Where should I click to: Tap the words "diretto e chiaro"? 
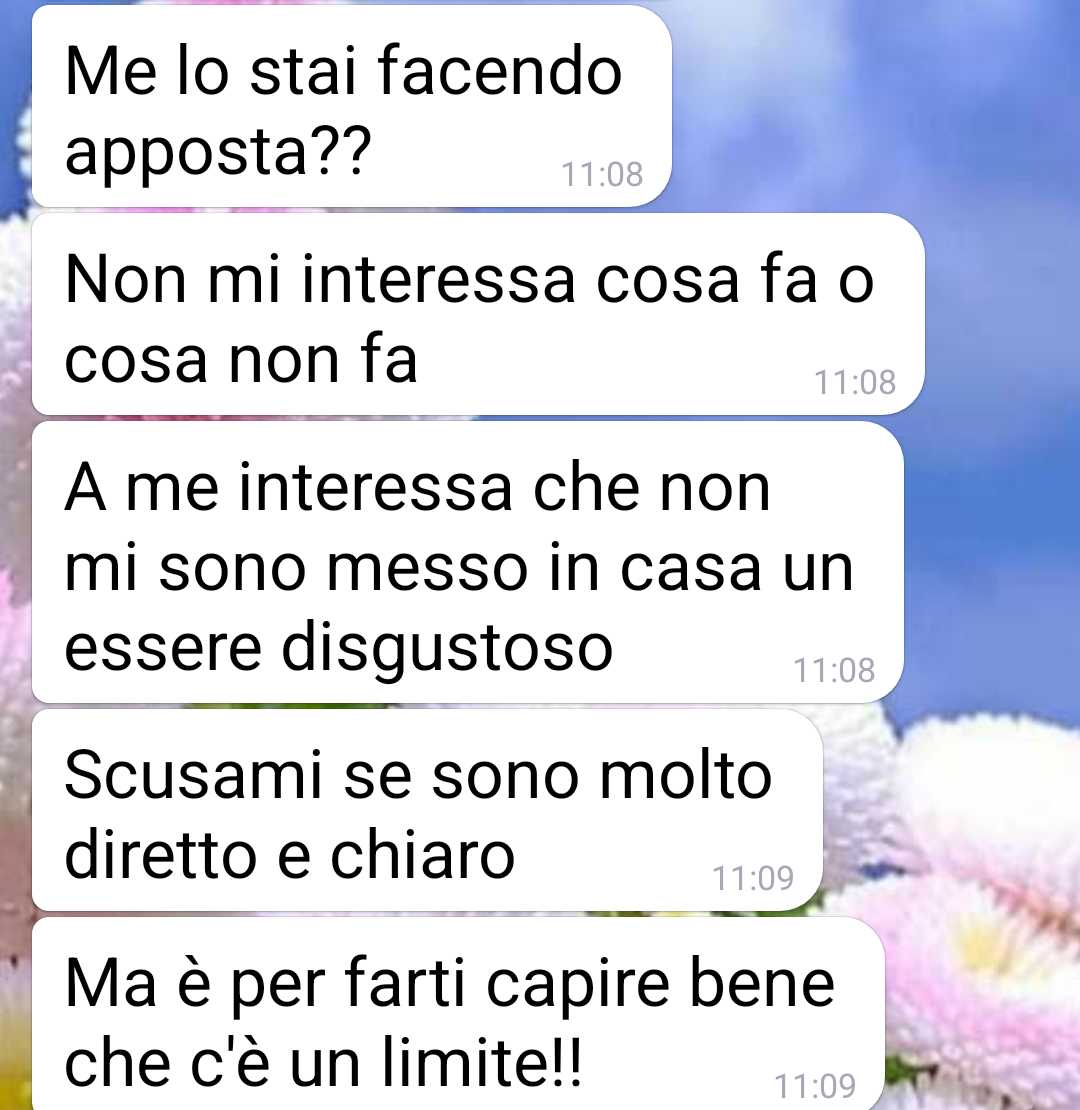click(x=289, y=855)
